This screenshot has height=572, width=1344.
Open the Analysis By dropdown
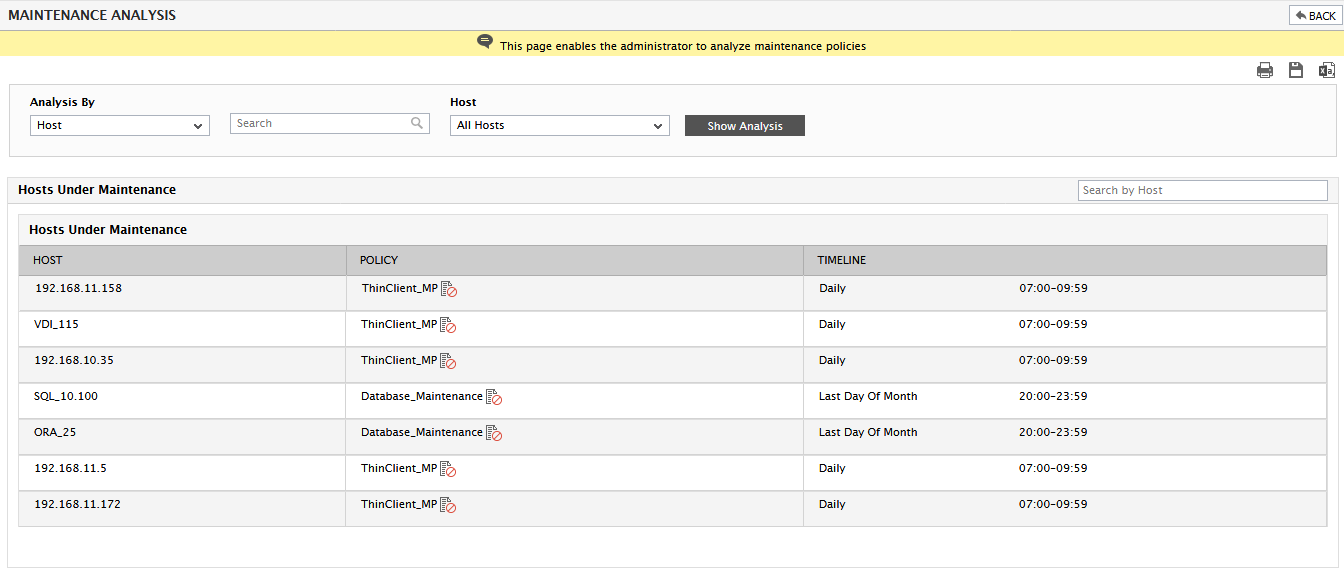120,125
